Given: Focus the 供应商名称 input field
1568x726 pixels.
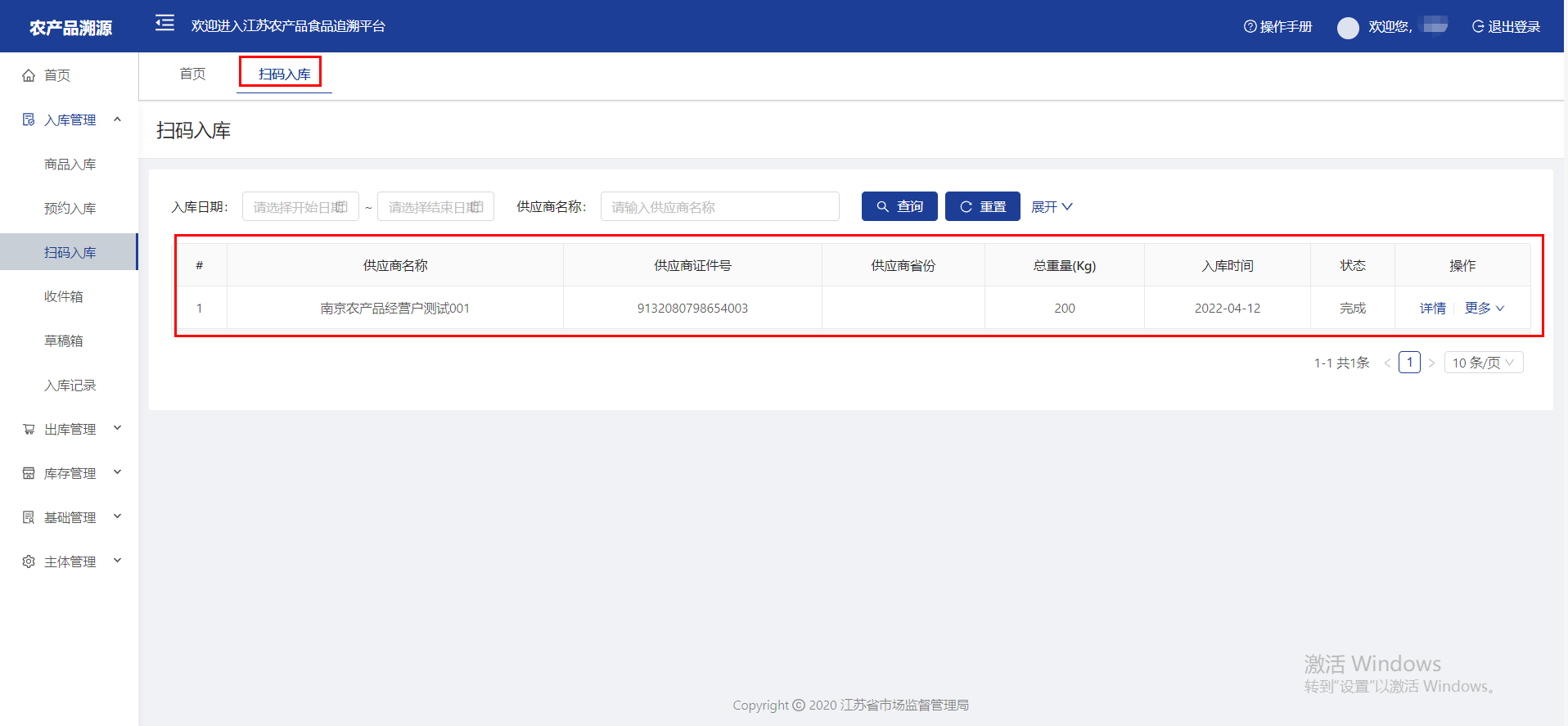Looking at the screenshot, I should [719, 207].
